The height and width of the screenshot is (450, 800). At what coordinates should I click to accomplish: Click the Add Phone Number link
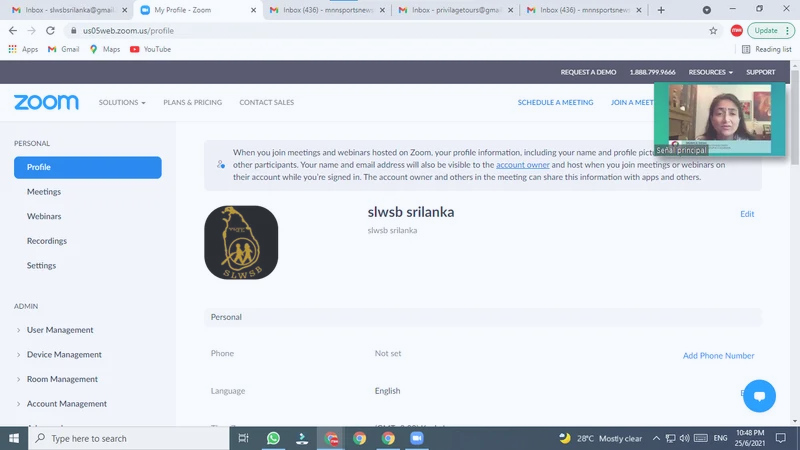(718, 356)
